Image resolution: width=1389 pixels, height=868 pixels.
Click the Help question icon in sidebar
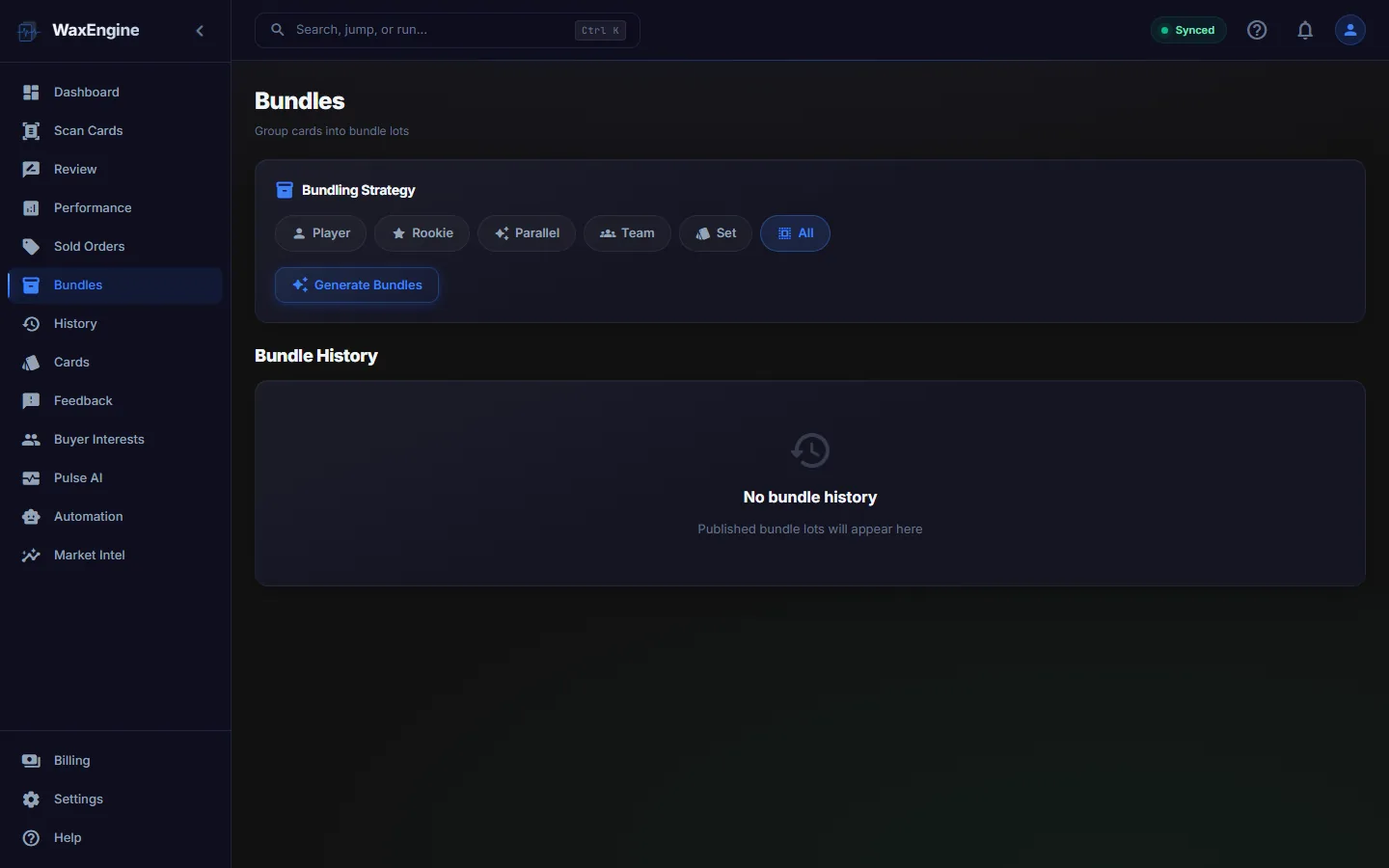pyautogui.click(x=31, y=838)
